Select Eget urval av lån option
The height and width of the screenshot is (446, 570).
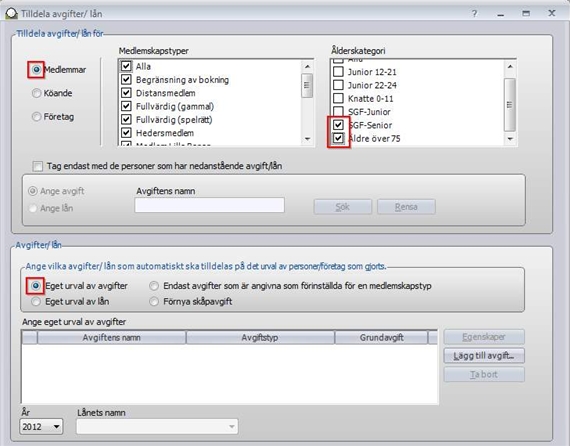pos(36,302)
